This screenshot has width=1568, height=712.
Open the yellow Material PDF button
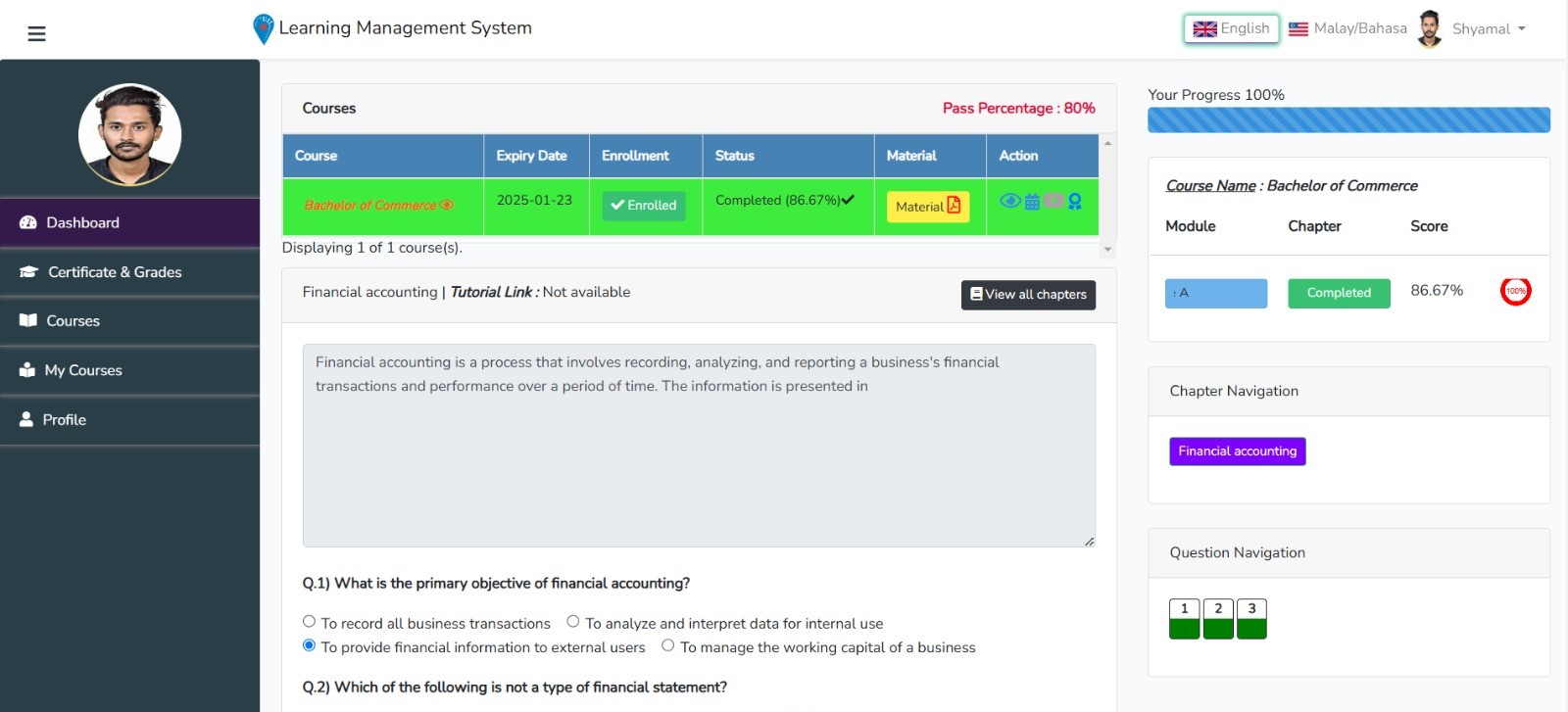coord(927,207)
